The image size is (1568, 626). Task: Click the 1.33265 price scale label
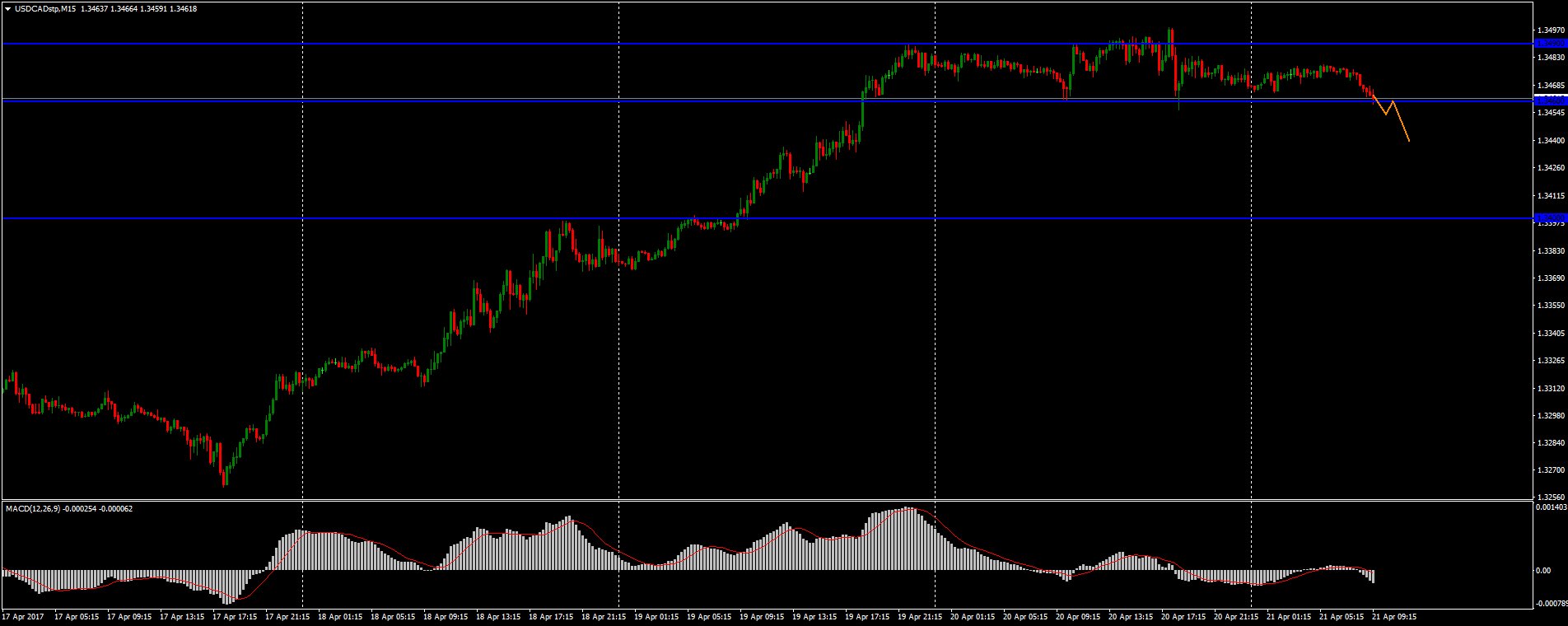coord(1550,361)
